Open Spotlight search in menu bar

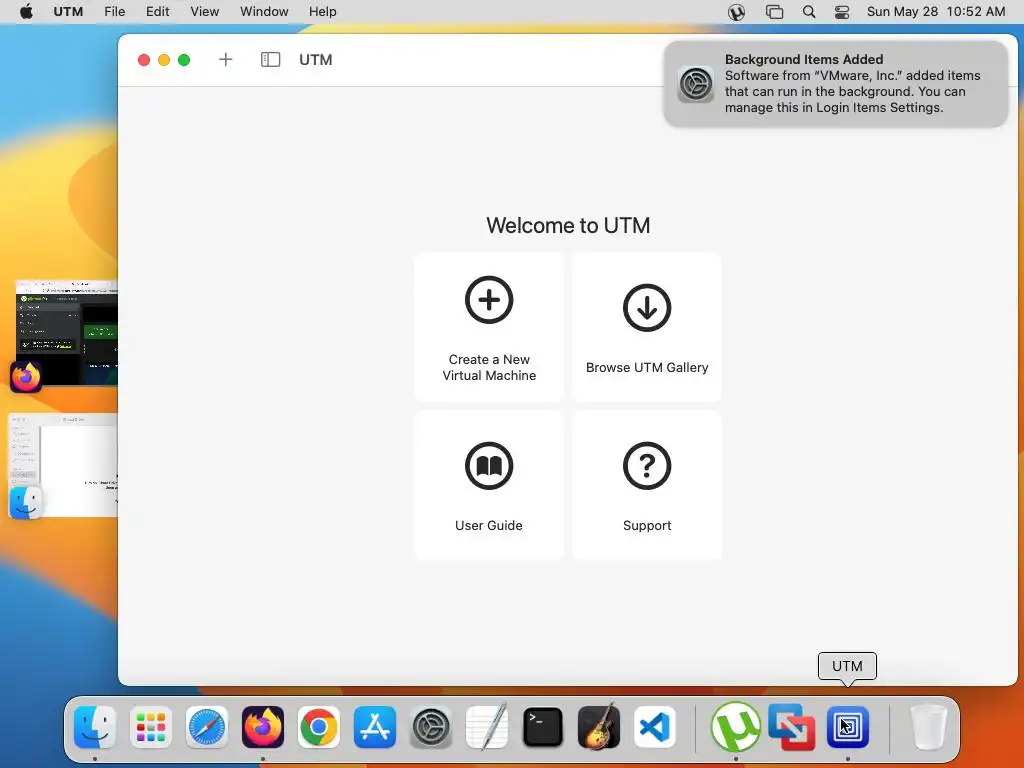pyautogui.click(x=808, y=12)
